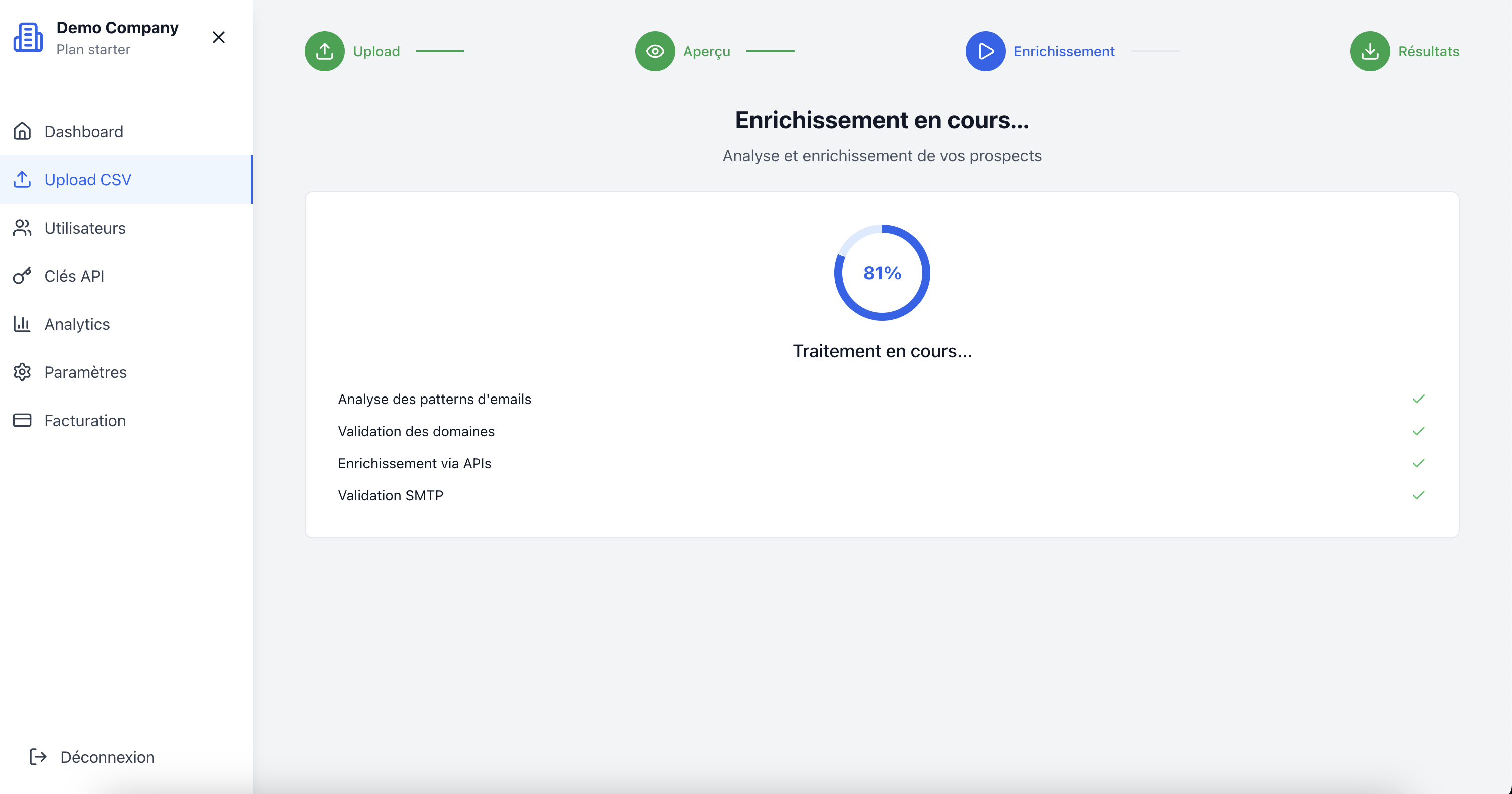Click the blue Enrichissement play icon
This screenshot has height=794, width=1512.
pyautogui.click(x=986, y=51)
